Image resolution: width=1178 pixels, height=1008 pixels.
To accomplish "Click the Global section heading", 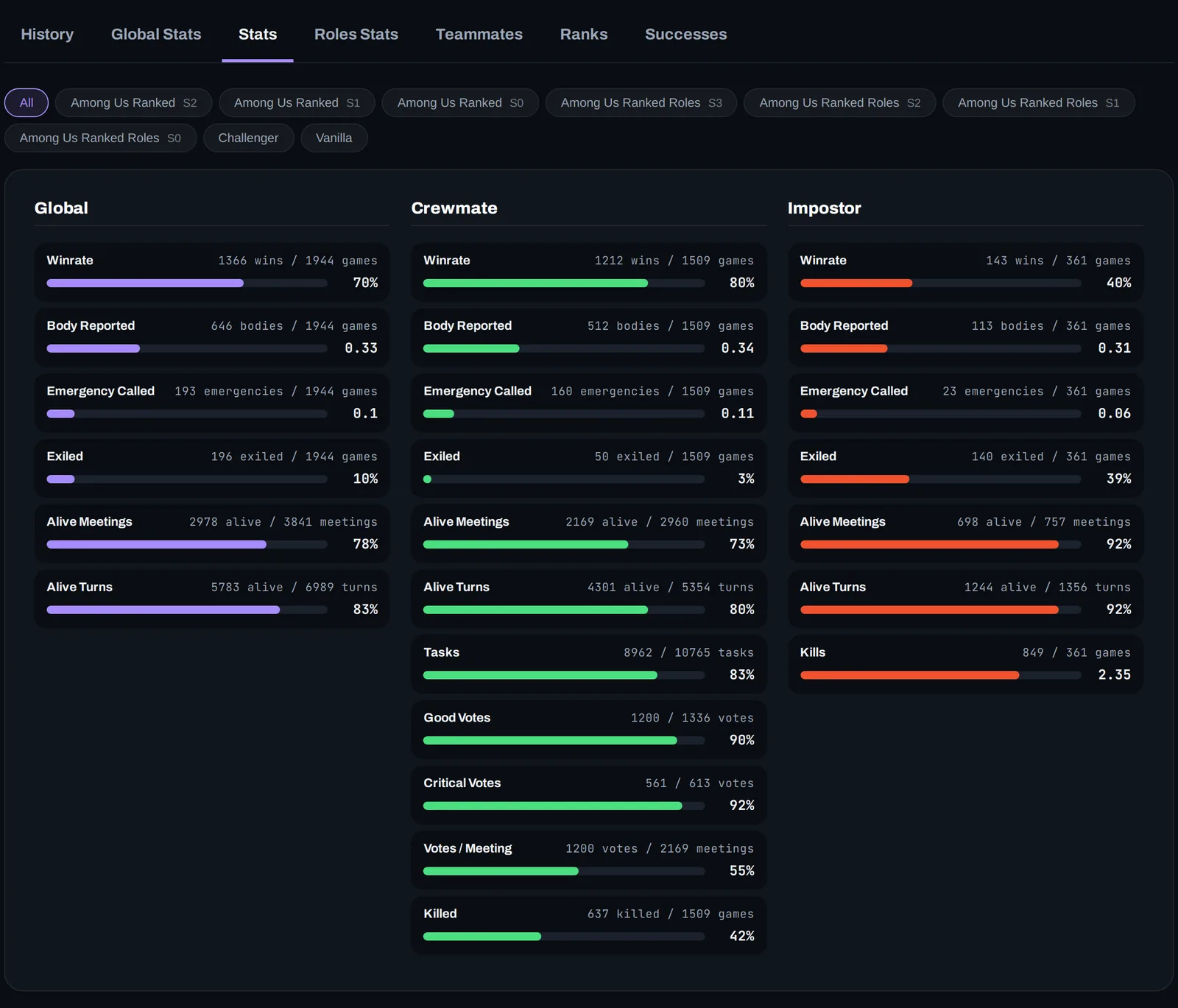I will 61,208.
